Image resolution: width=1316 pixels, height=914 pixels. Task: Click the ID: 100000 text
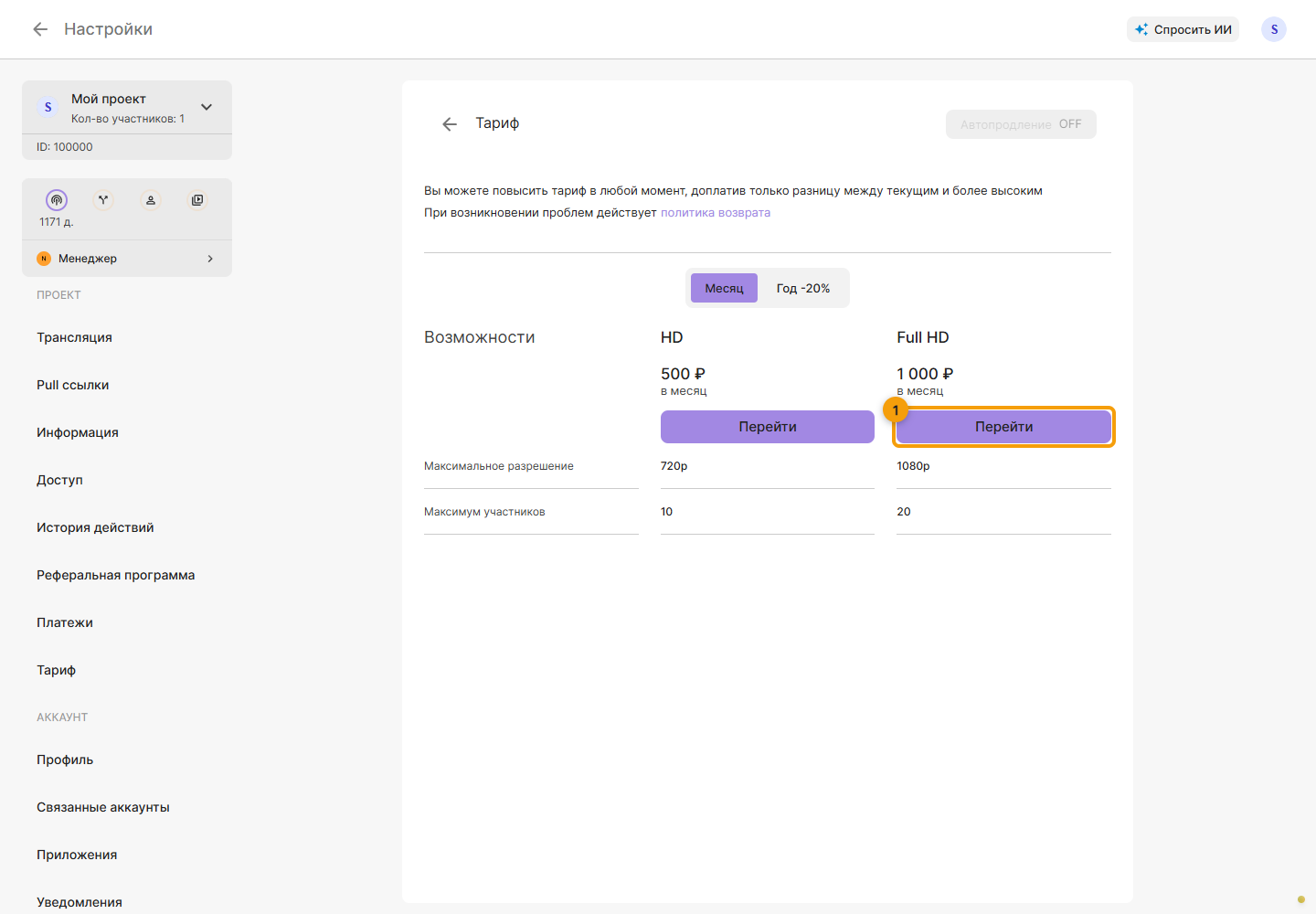[x=64, y=147]
